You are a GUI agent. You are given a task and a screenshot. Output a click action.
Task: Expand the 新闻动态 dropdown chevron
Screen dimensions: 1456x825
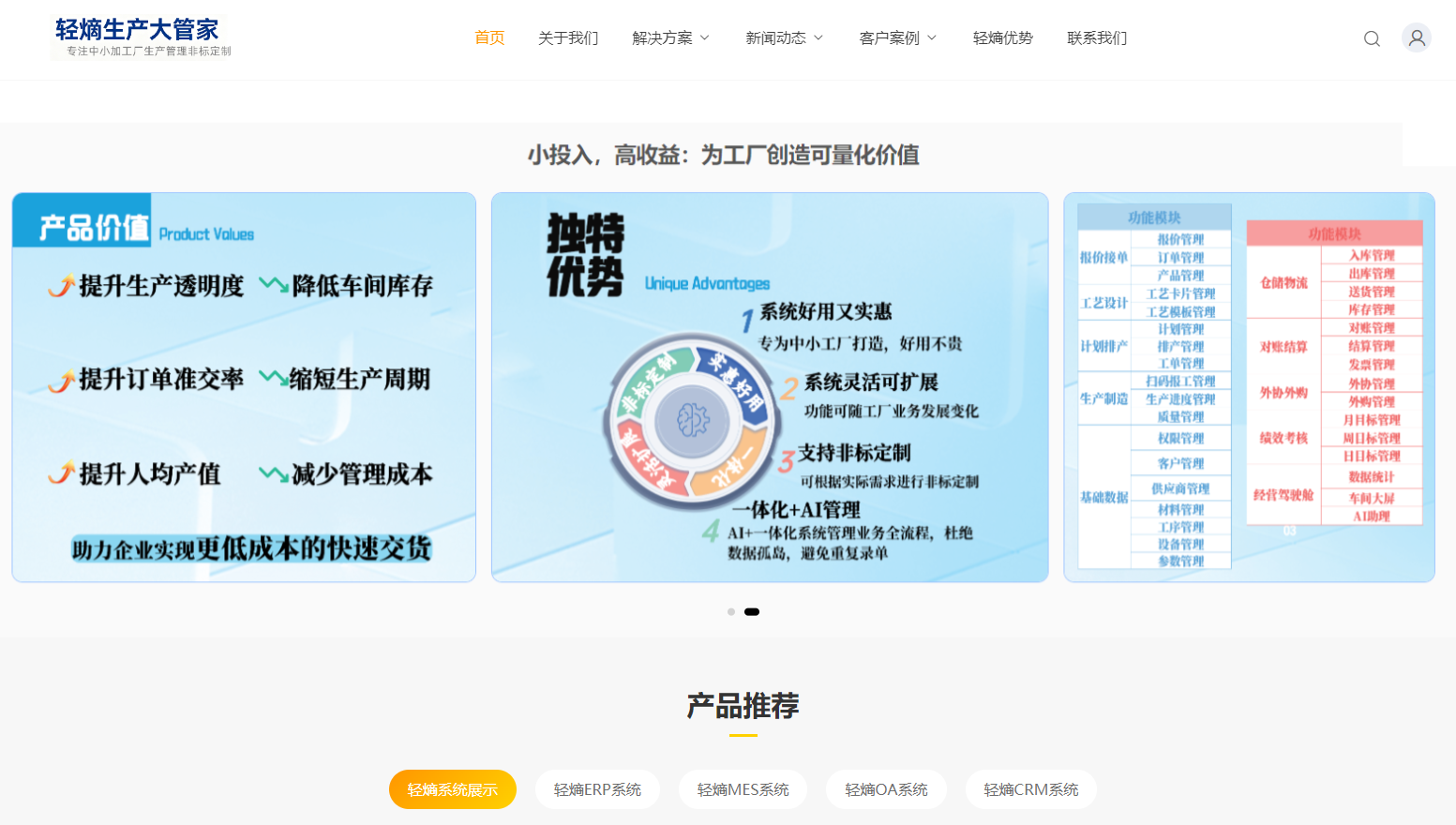coord(818,37)
